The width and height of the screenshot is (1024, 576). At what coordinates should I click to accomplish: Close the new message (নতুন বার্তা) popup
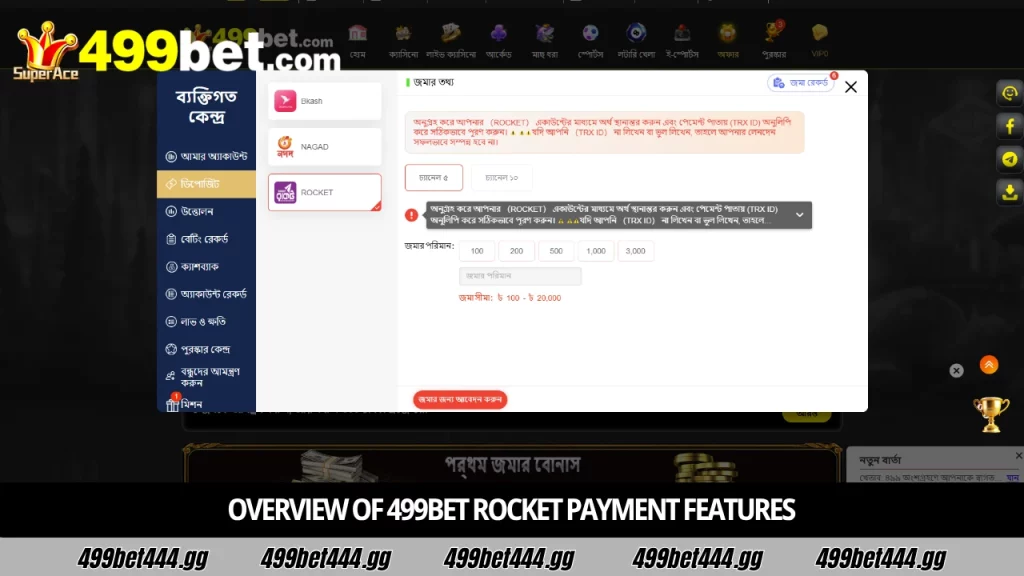[1019, 455]
